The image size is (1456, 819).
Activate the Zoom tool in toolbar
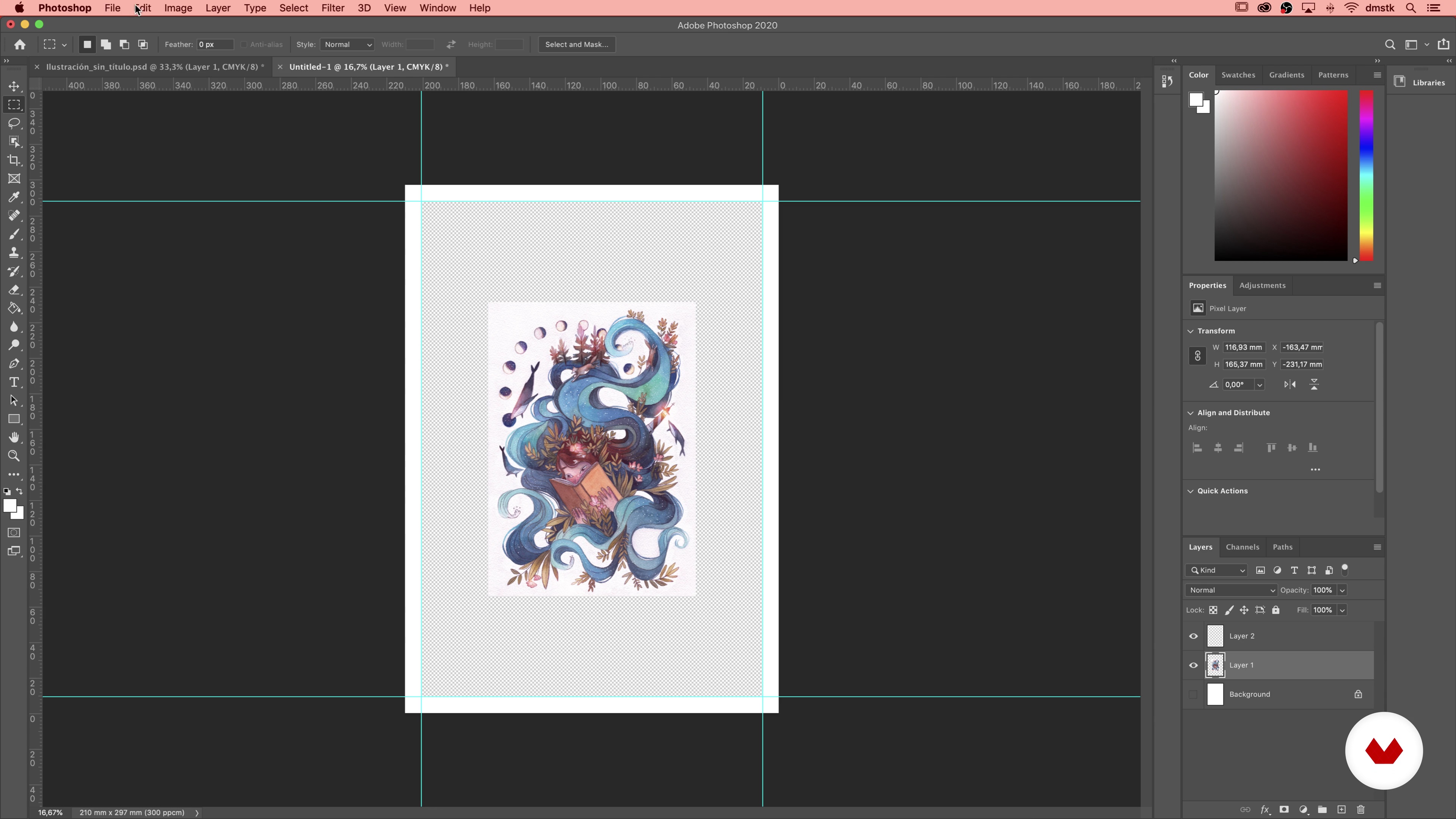[14, 456]
